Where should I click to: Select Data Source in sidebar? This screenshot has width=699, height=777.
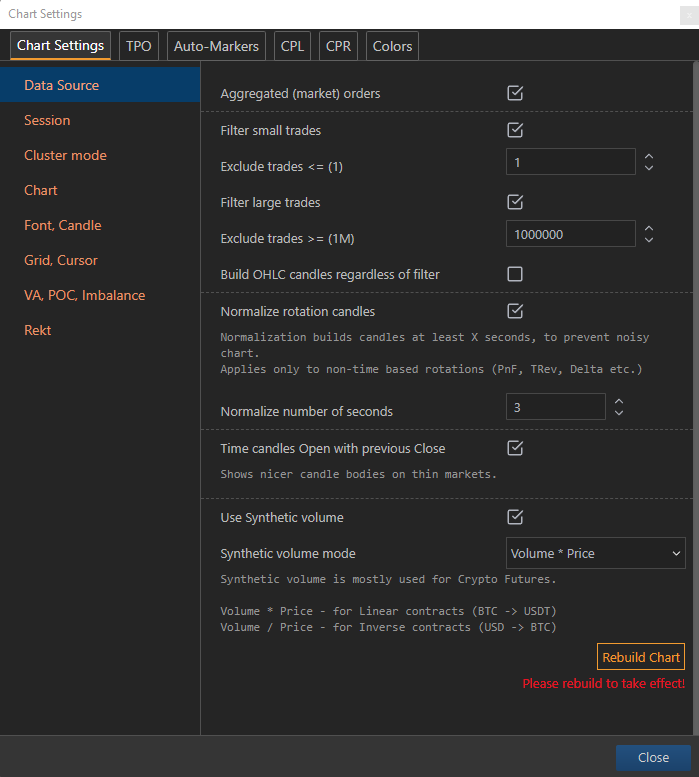point(100,85)
